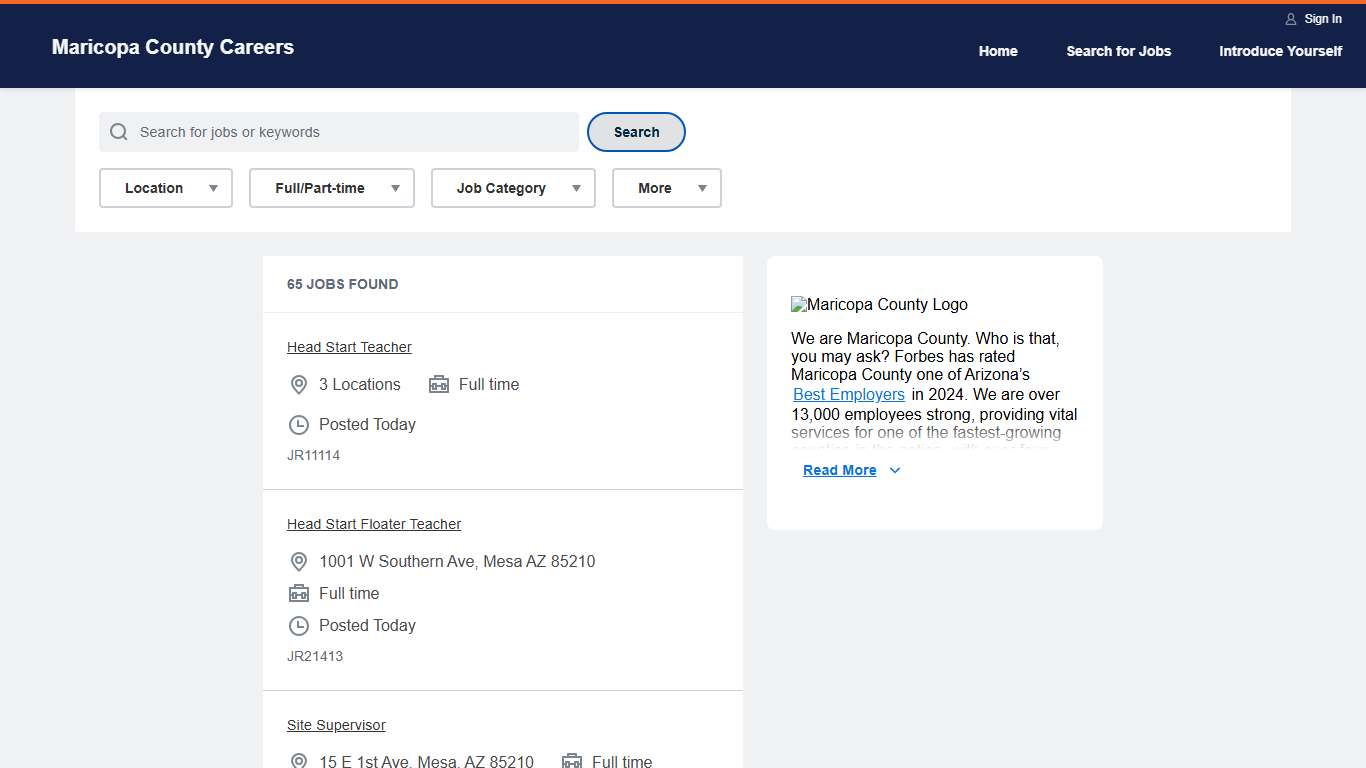The width and height of the screenshot is (1366, 768).
Task: Open the Location filter dropdown
Action: tap(166, 188)
